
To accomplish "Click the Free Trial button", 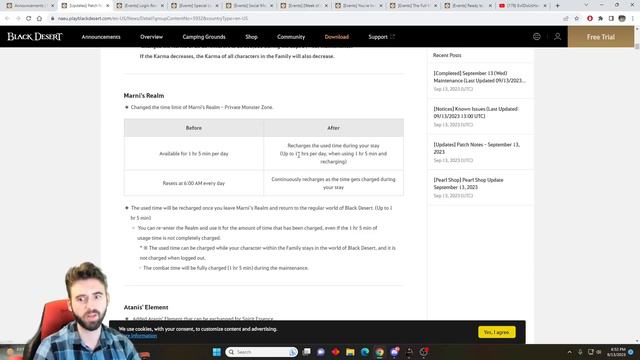I will click(601, 37).
